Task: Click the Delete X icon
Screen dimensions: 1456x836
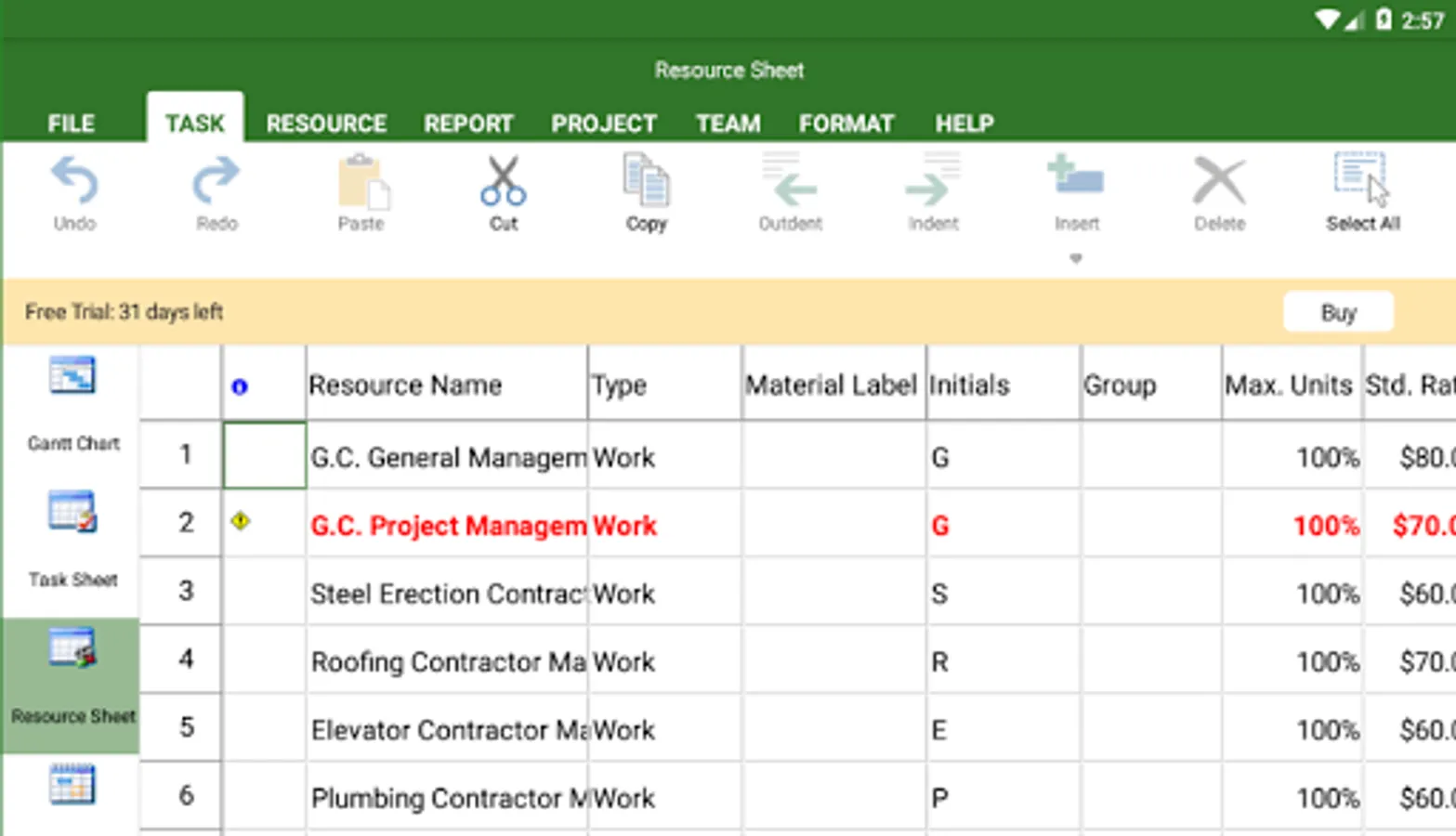Action: [x=1219, y=181]
